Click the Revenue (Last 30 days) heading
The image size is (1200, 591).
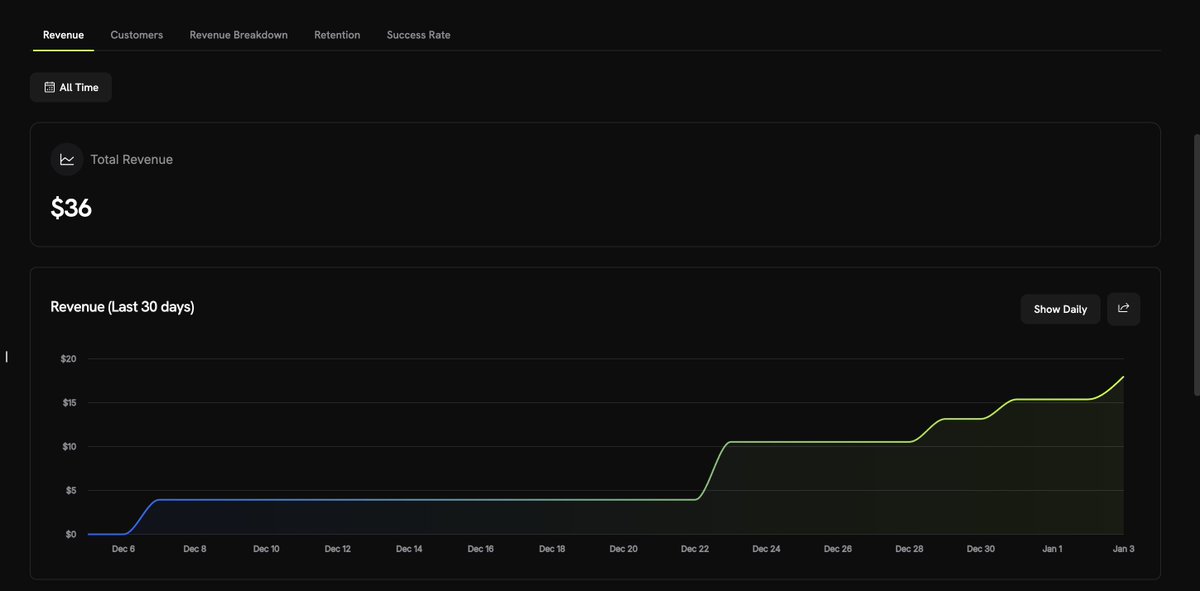pyautogui.click(x=122, y=307)
